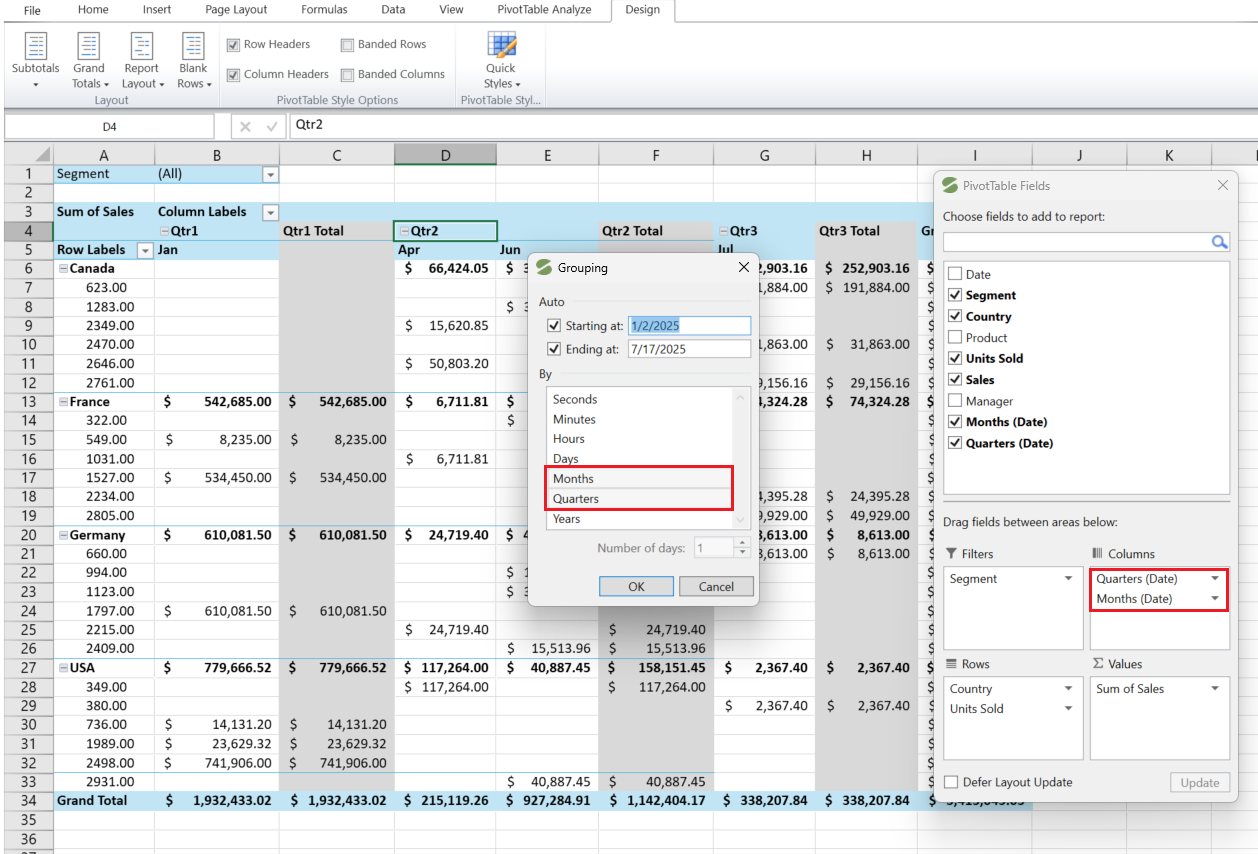Close the PivotTable Fields pane
The height and width of the screenshot is (854, 1258).
pos(1222,185)
